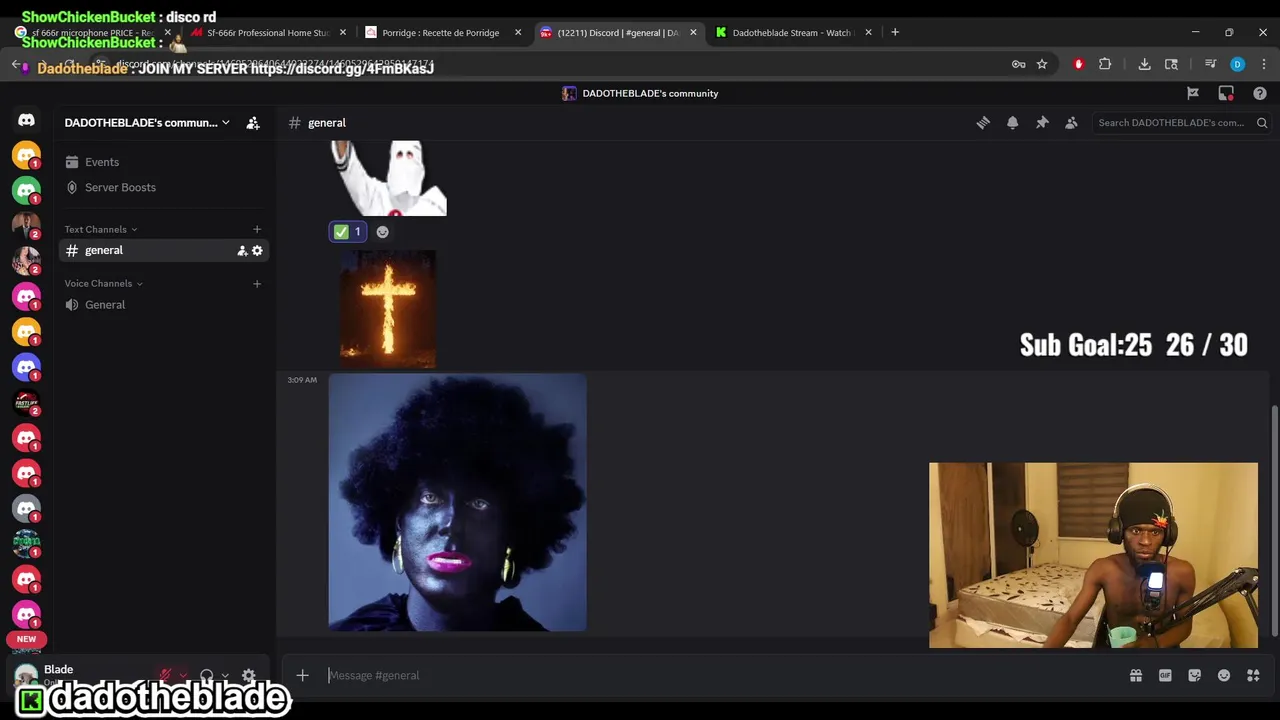Open a new Chrome tab

tap(895, 32)
